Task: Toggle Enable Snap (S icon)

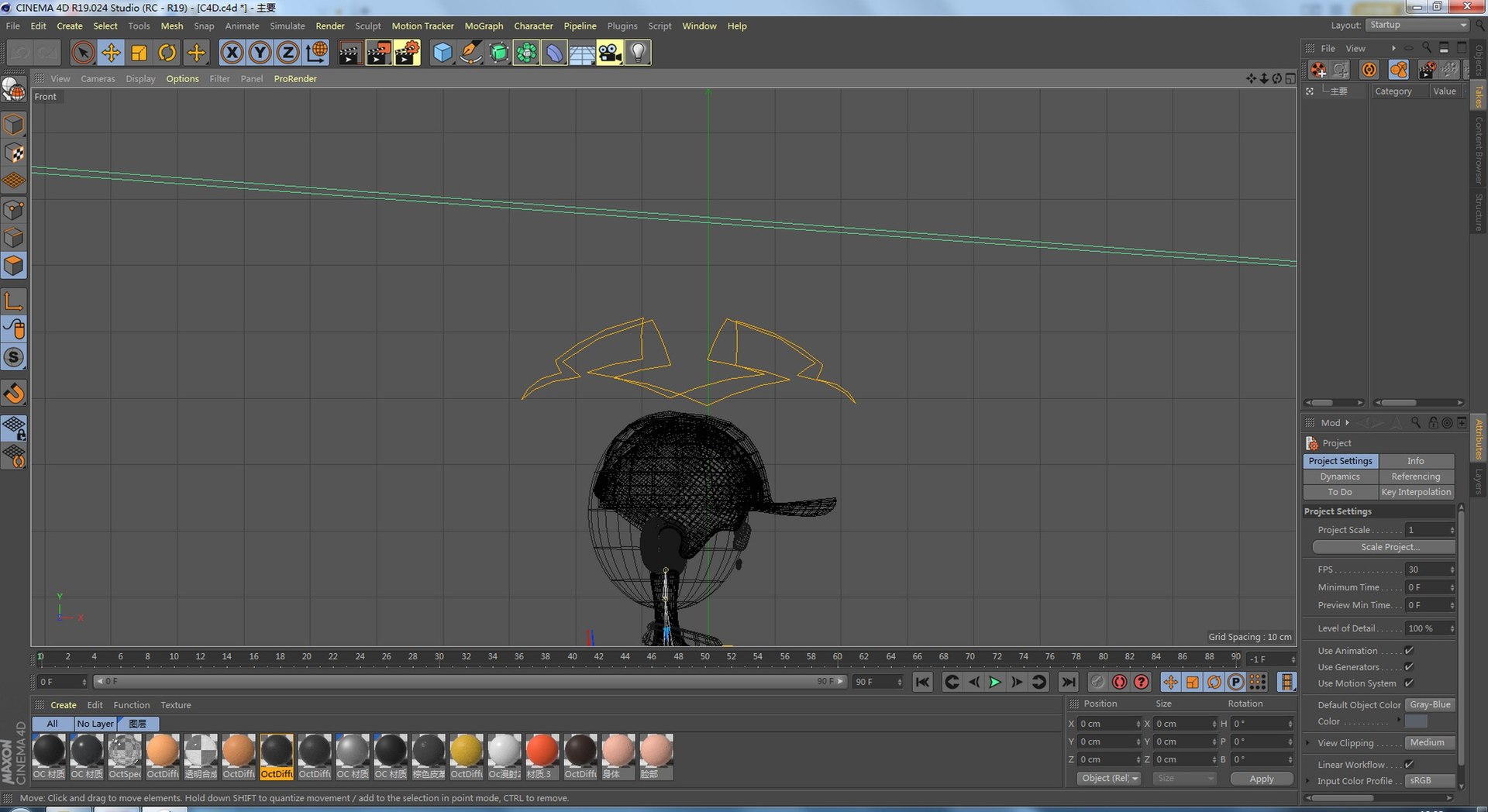Action: click(x=14, y=357)
